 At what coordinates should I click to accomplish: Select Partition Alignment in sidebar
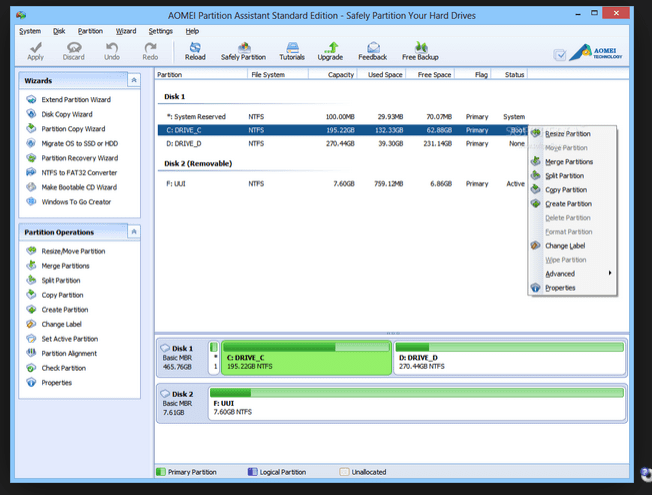[62, 353]
